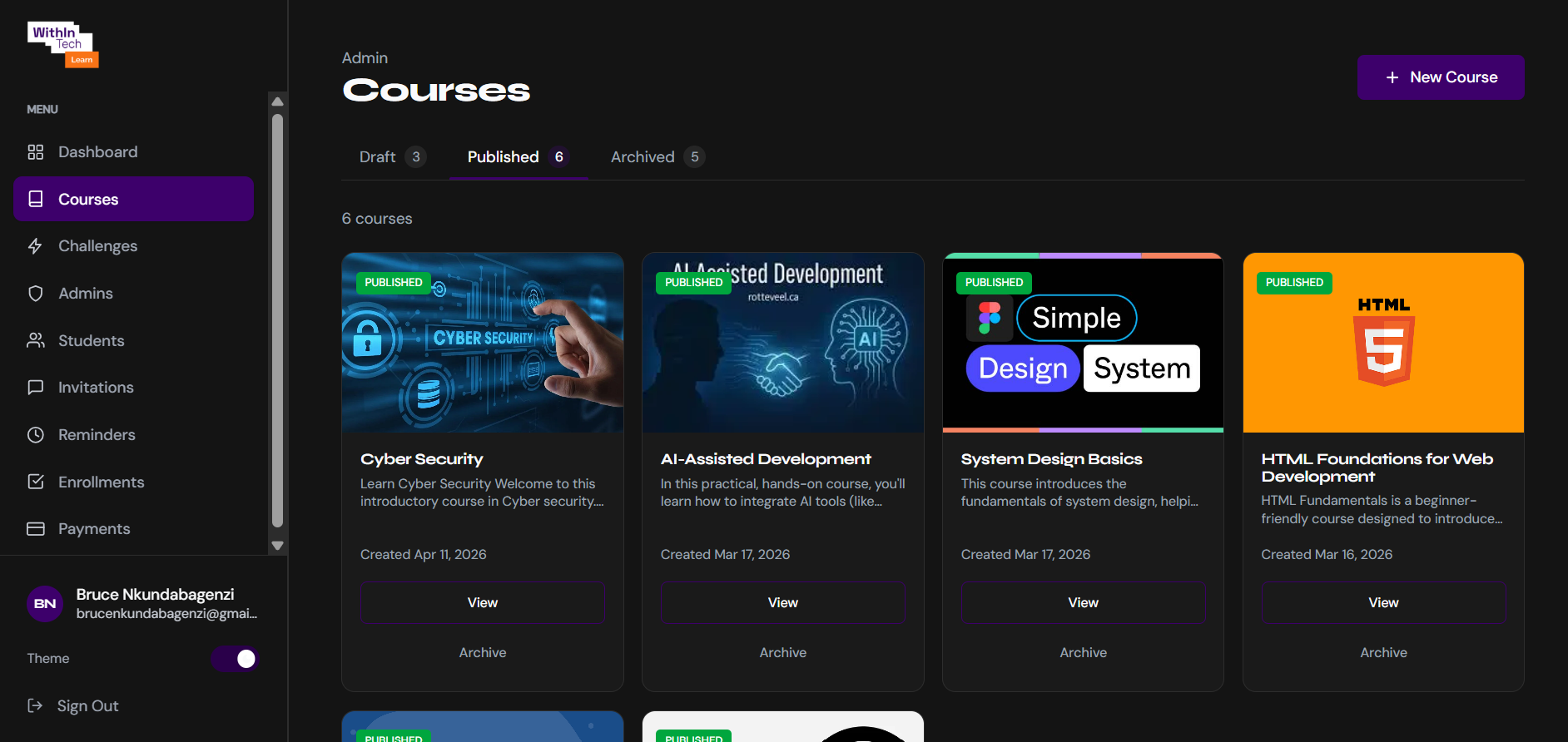This screenshot has width=1568, height=742.
Task: Create a New Course
Action: [x=1441, y=77]
